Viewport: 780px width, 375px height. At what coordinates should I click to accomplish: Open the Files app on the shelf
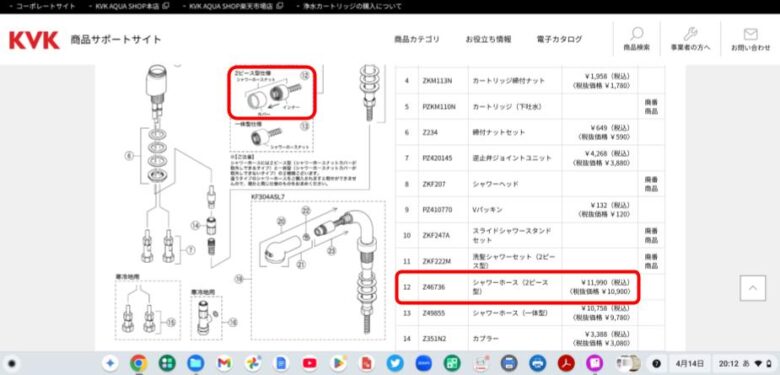click(195, 363)
